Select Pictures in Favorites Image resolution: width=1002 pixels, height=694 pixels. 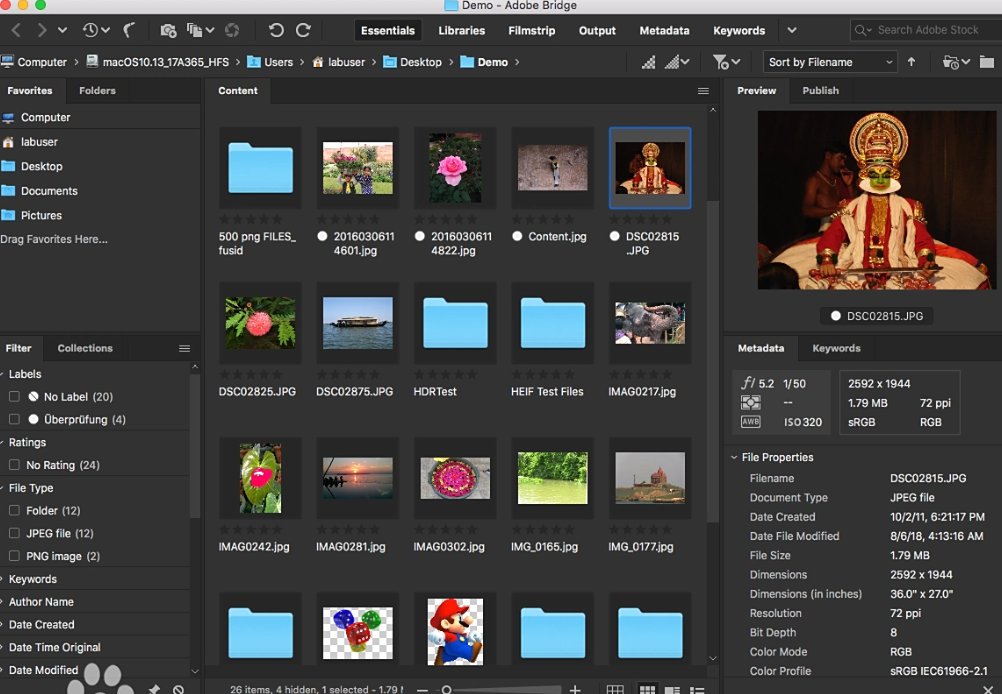point(41,215)
